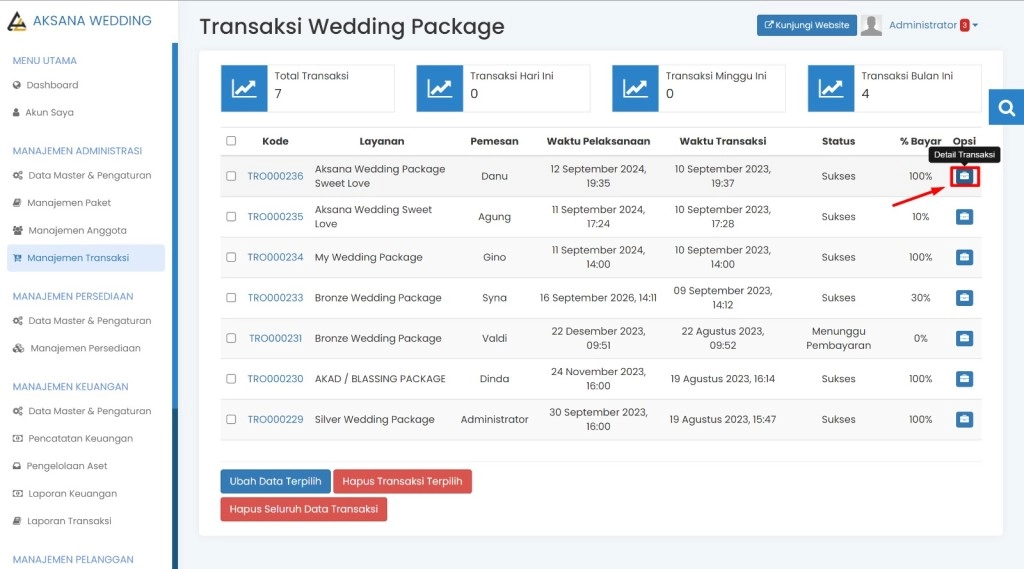
Task: Click the Aksana Wedding logo
Action: coord(16,21)
